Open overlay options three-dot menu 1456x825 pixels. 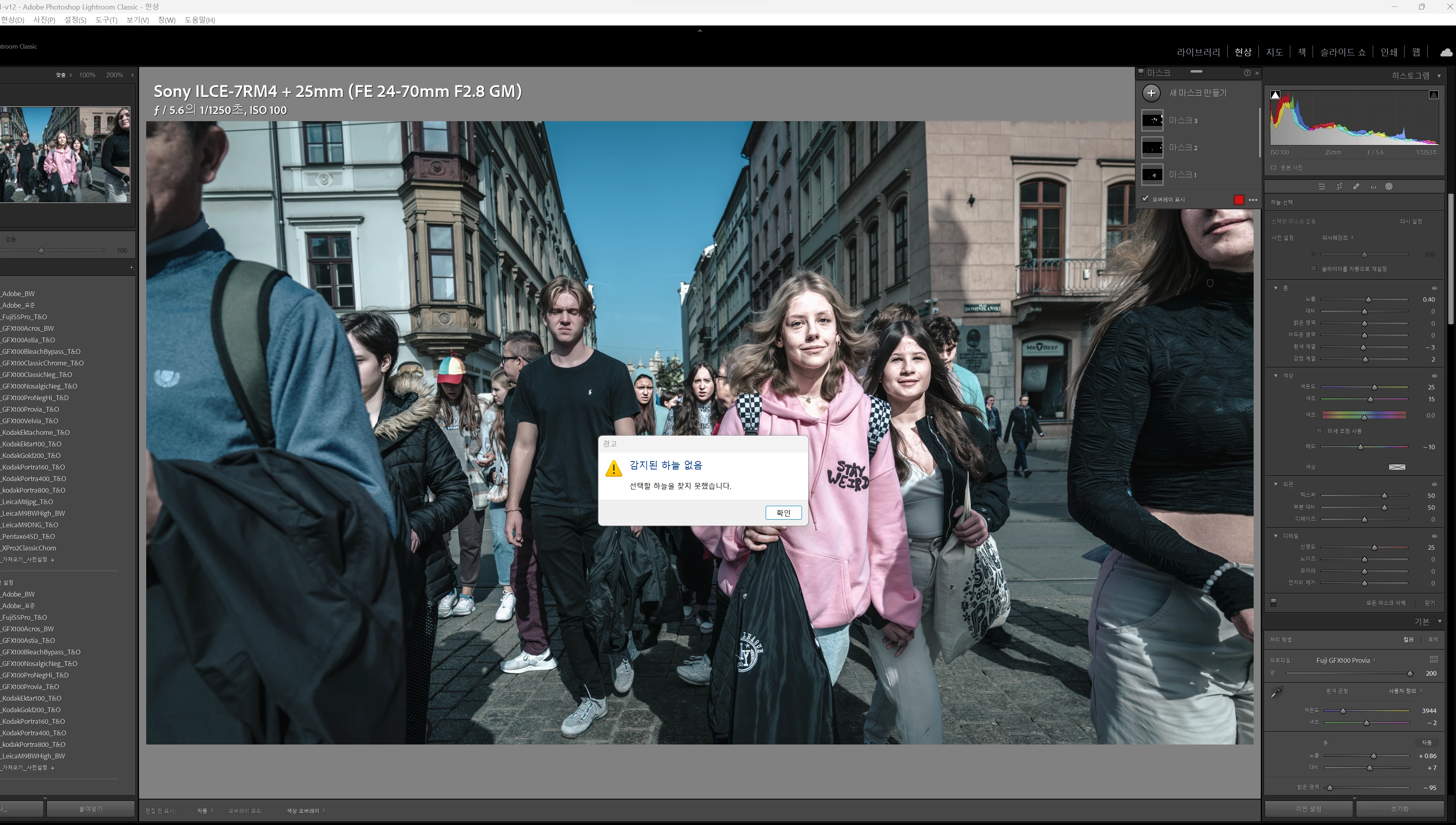pyautogui.click(x=1253, y=199)
